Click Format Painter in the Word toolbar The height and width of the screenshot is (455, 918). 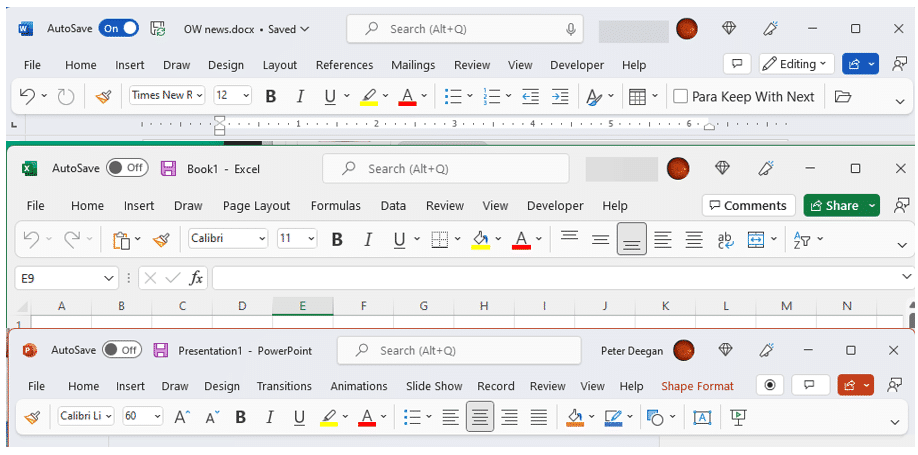[104, 97]
